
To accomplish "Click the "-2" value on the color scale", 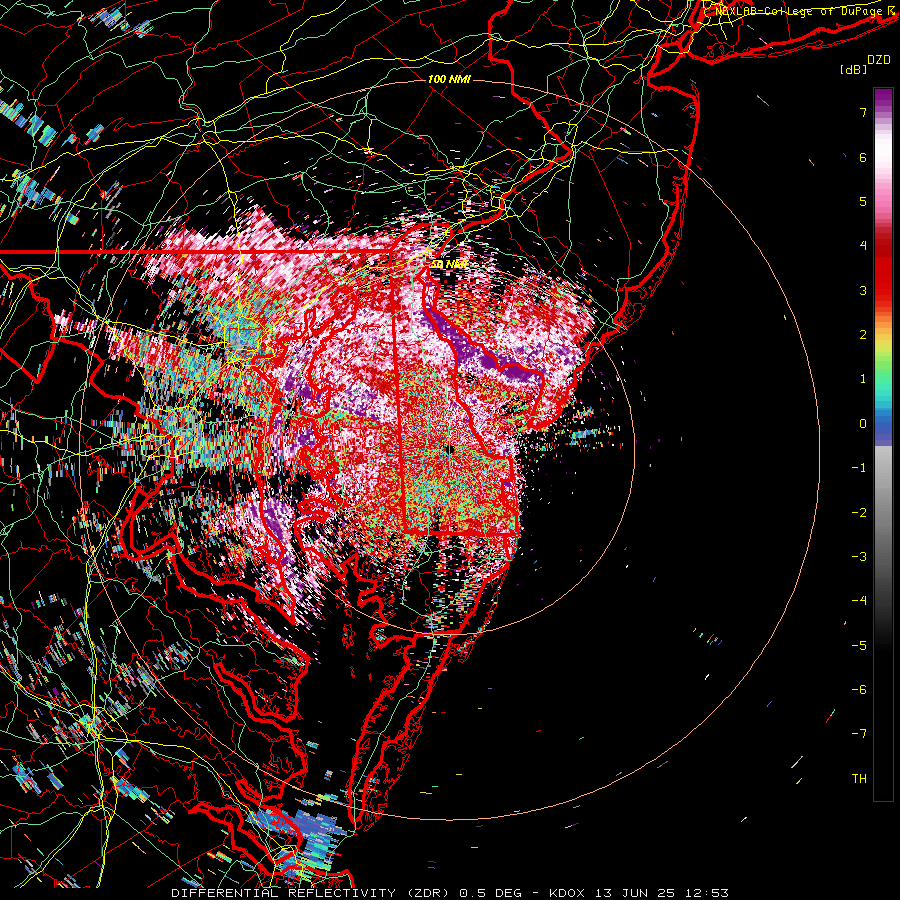I will (x=859, y=513).
